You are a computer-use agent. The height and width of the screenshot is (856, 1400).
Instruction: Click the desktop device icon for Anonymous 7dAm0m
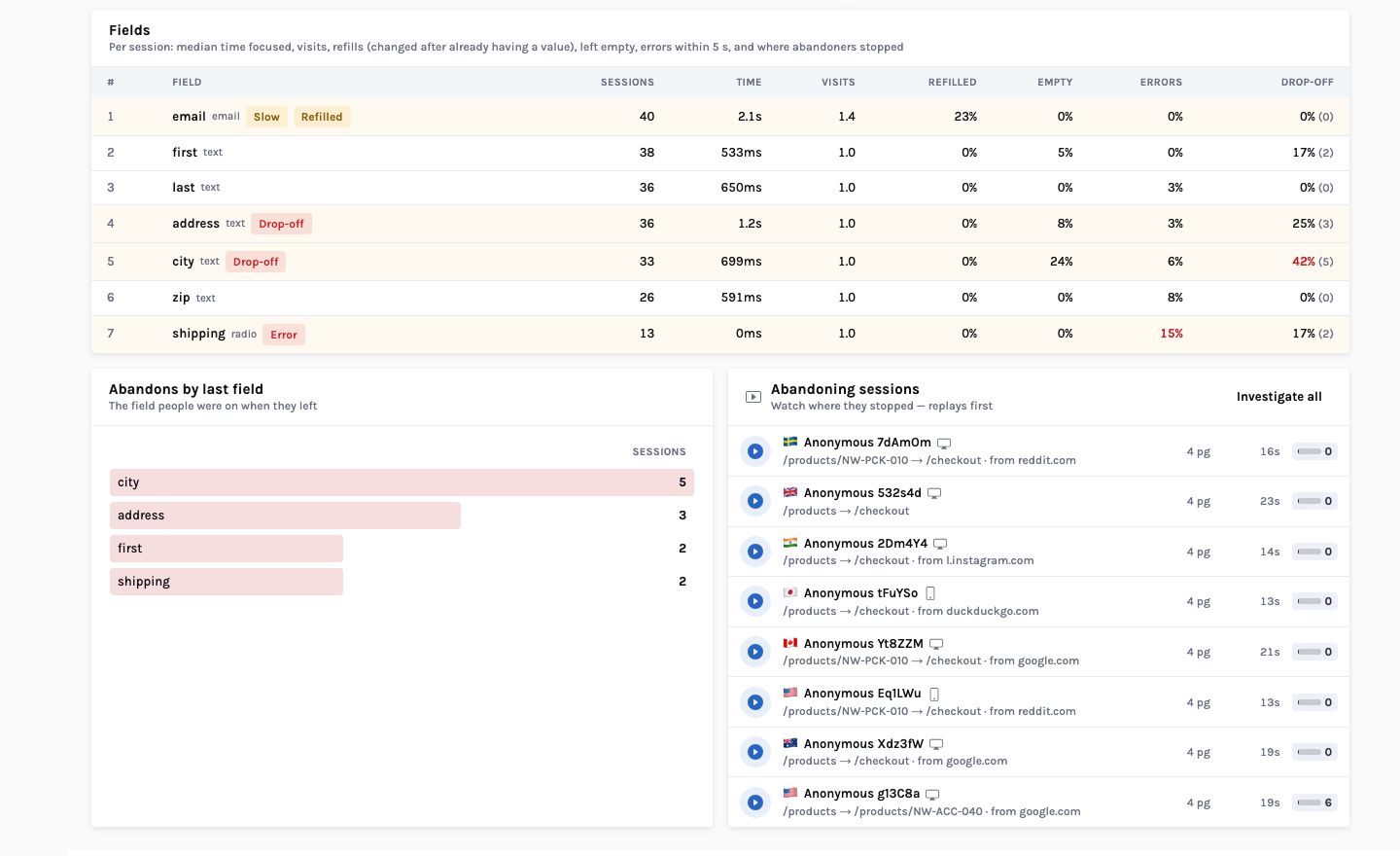pyautogui.click(x=944, y=444)
